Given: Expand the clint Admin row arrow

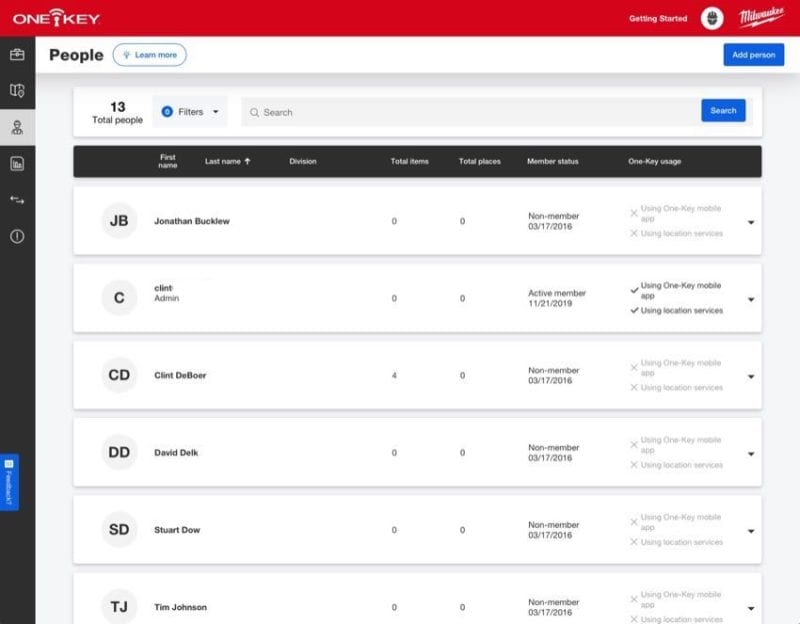Looking at the screenshot, I should point(751,299).
